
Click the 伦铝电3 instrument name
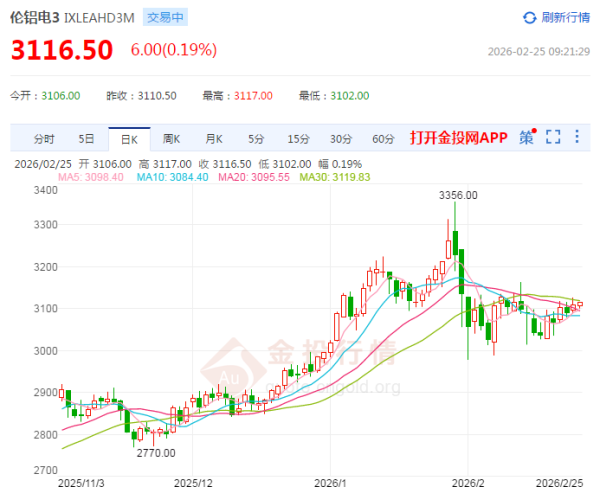[x=35, y=18]
